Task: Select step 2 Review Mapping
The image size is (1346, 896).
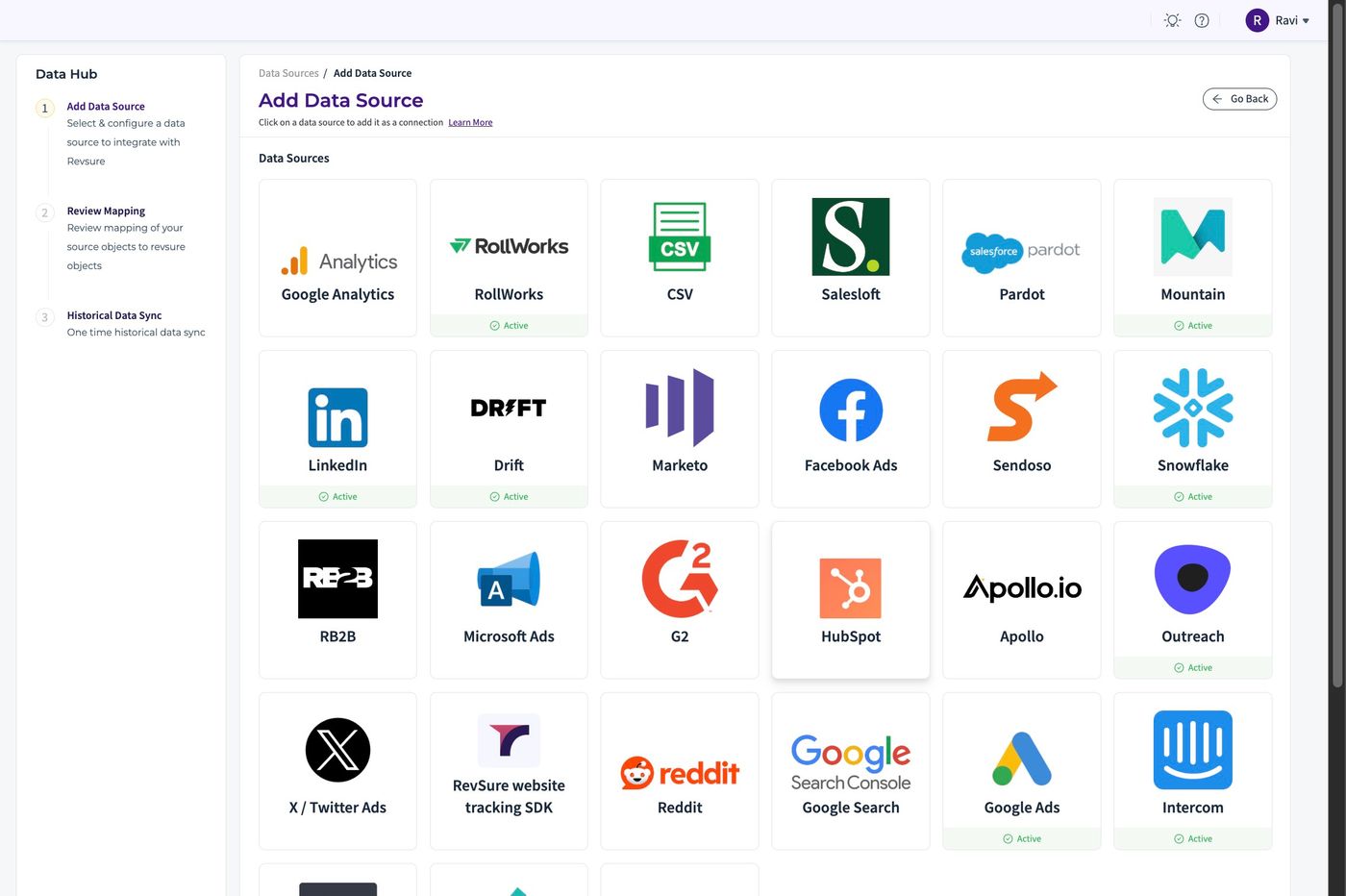Action: (106, 212)
